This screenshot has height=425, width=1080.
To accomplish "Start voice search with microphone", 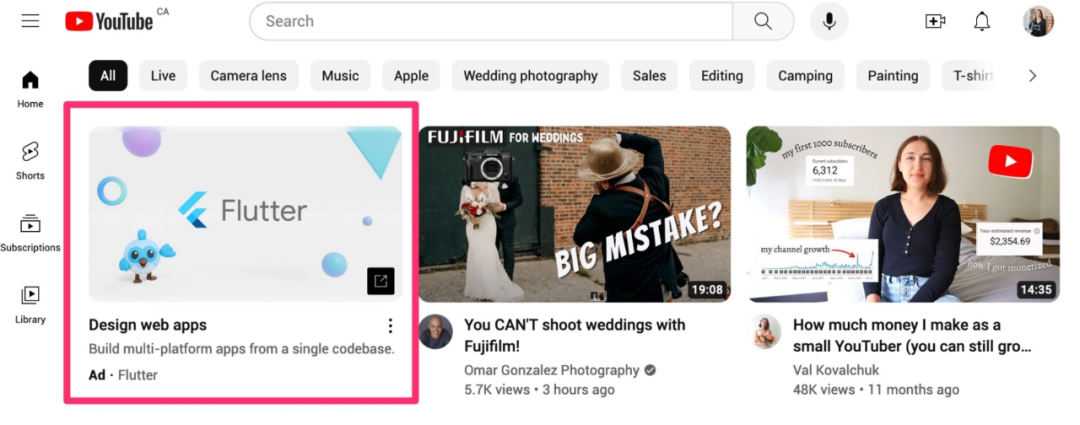I will click(829, 21).
